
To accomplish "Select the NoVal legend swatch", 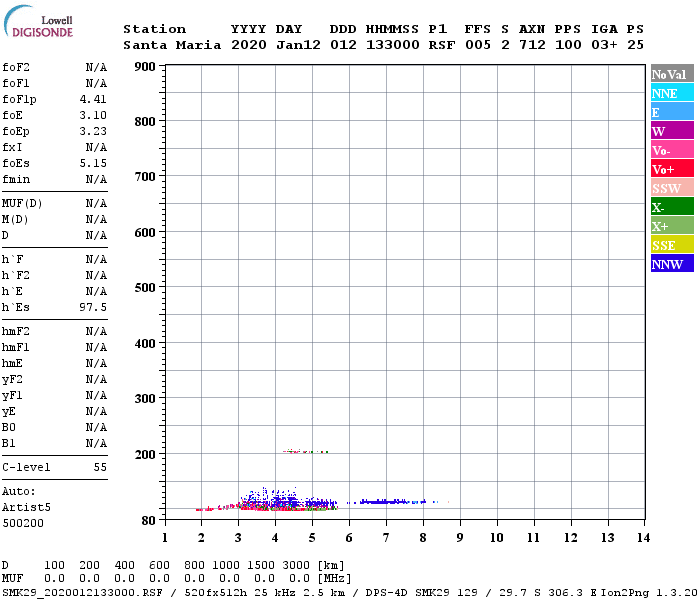I will tap(672, 74).
